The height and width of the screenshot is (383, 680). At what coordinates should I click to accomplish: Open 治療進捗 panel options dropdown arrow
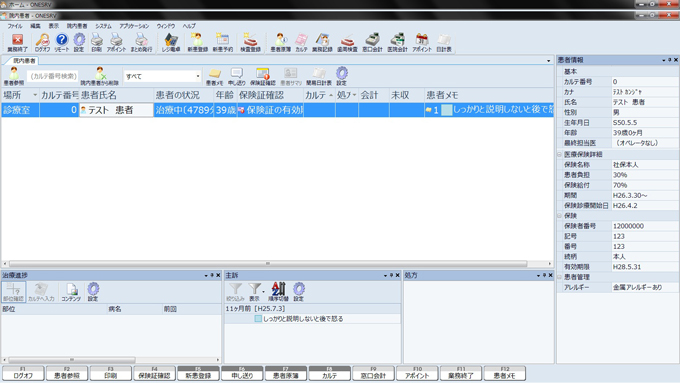click(206, 276)
